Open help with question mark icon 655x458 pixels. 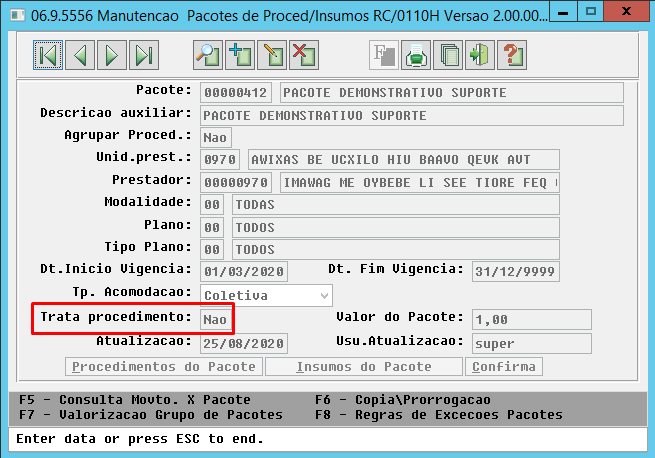(512, 55)
